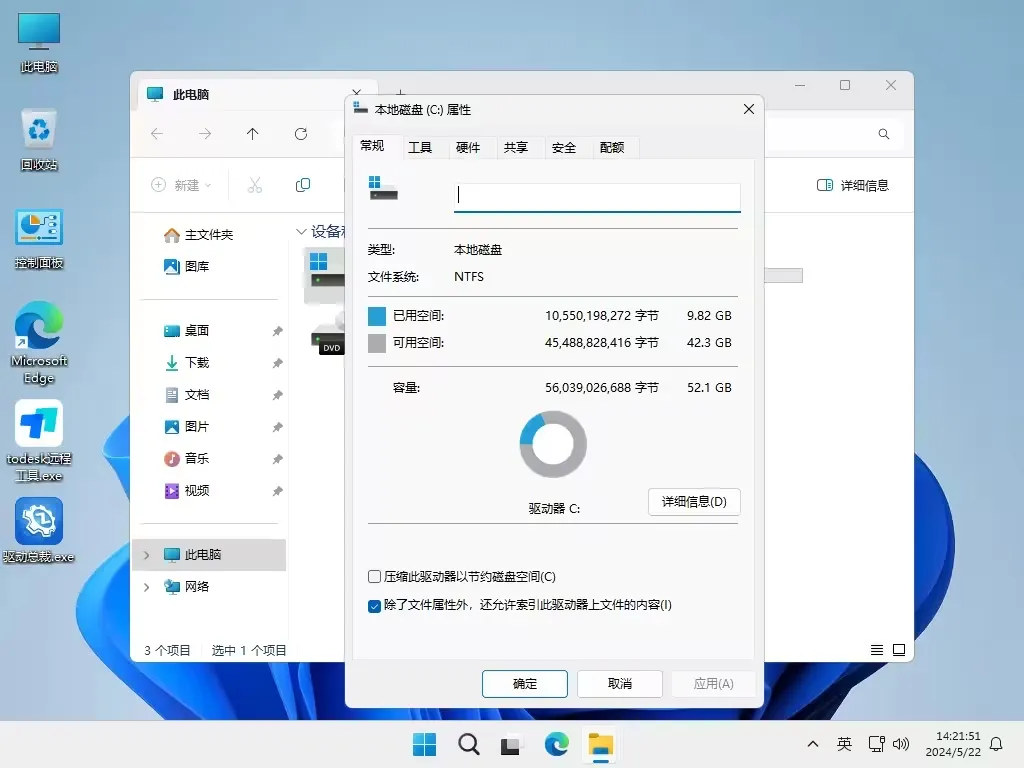
Task: Switch to the 工具 tab
Action: click(420, 147)
